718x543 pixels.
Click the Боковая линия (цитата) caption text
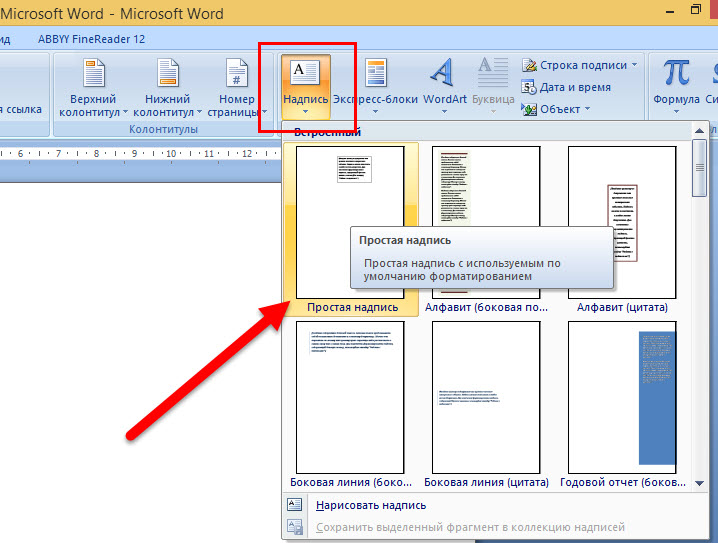pyautogui.click(x=486, y=482)
